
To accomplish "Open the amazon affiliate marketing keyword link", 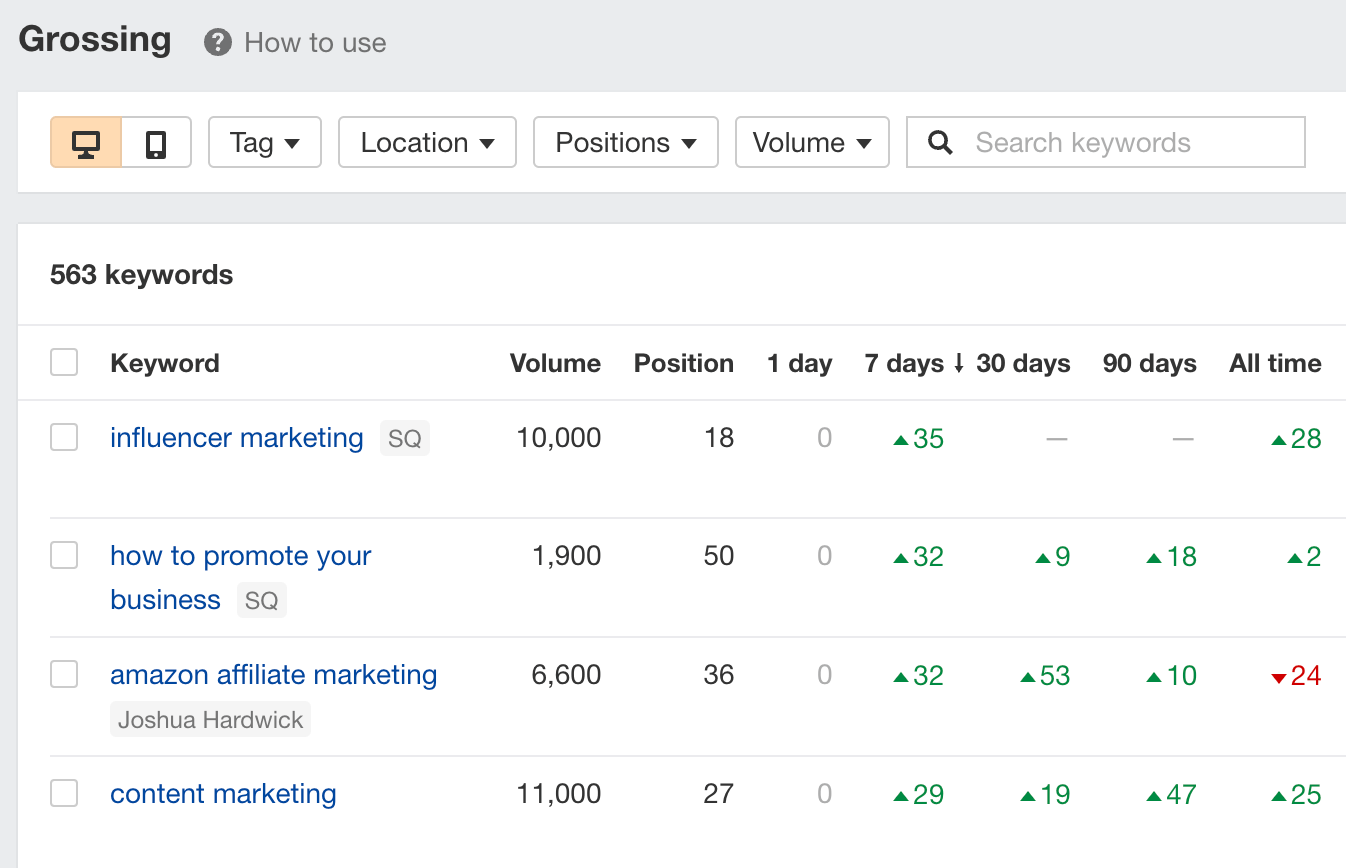I will pyautogui.click(x=273, y=675).
